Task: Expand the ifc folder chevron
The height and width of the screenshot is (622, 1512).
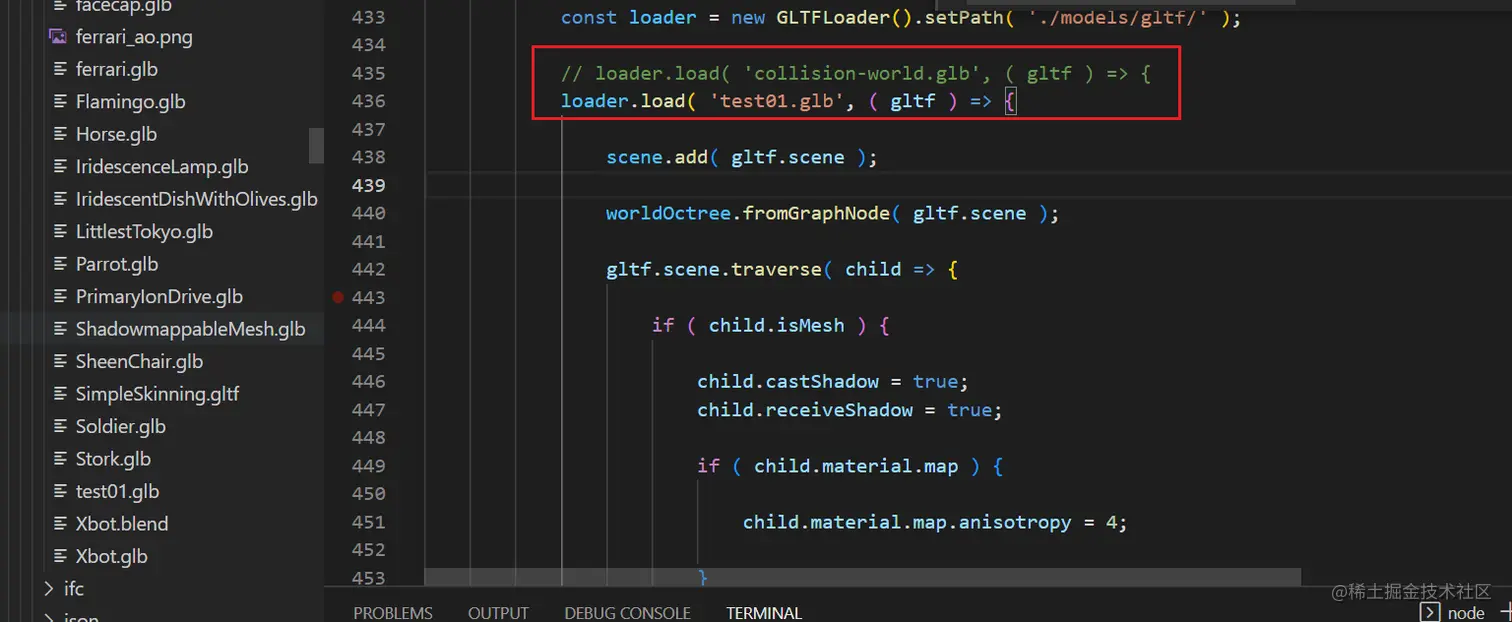Action: tap(49, 589)
